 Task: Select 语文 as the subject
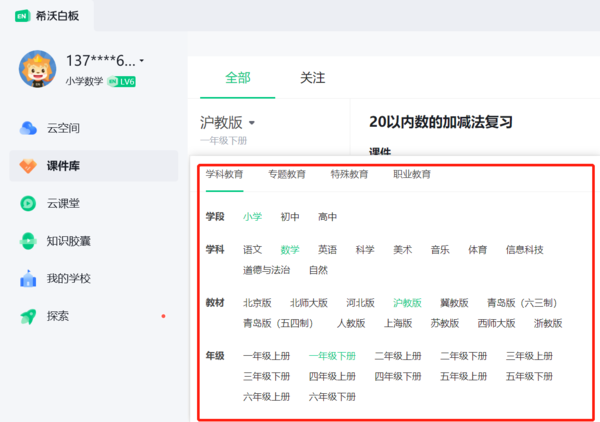pos(252,250)
